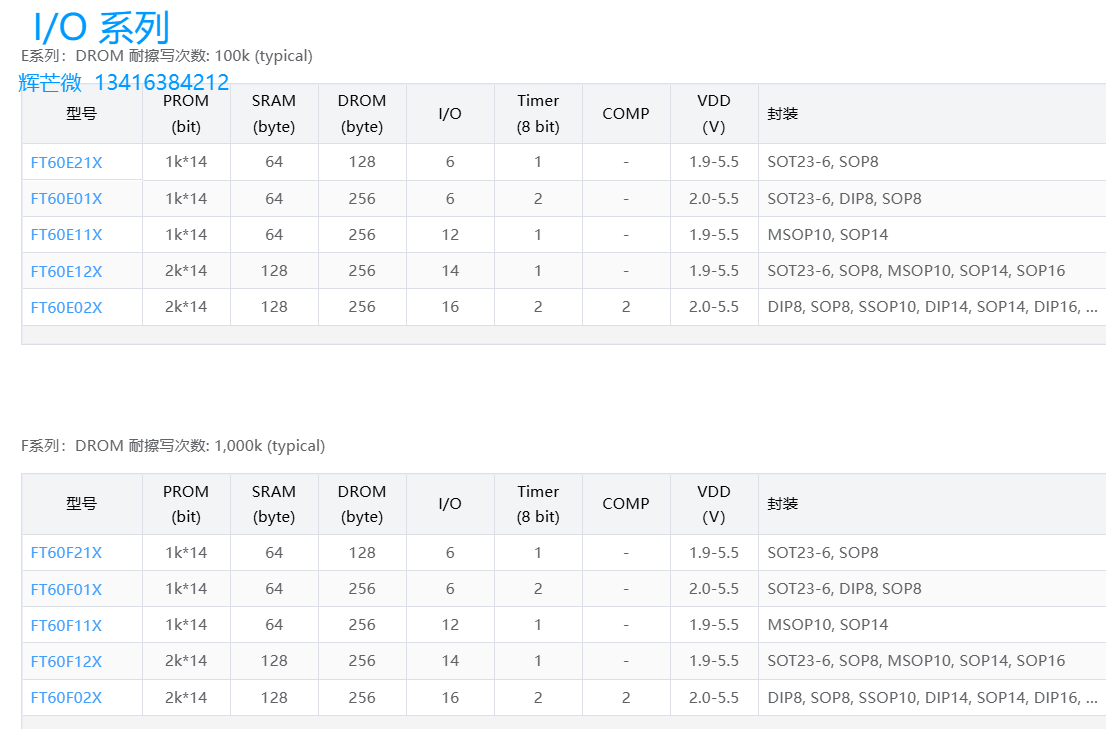1106x729 pixels.
Task: Open the FT60E02X product link
Action: point(66,307)
